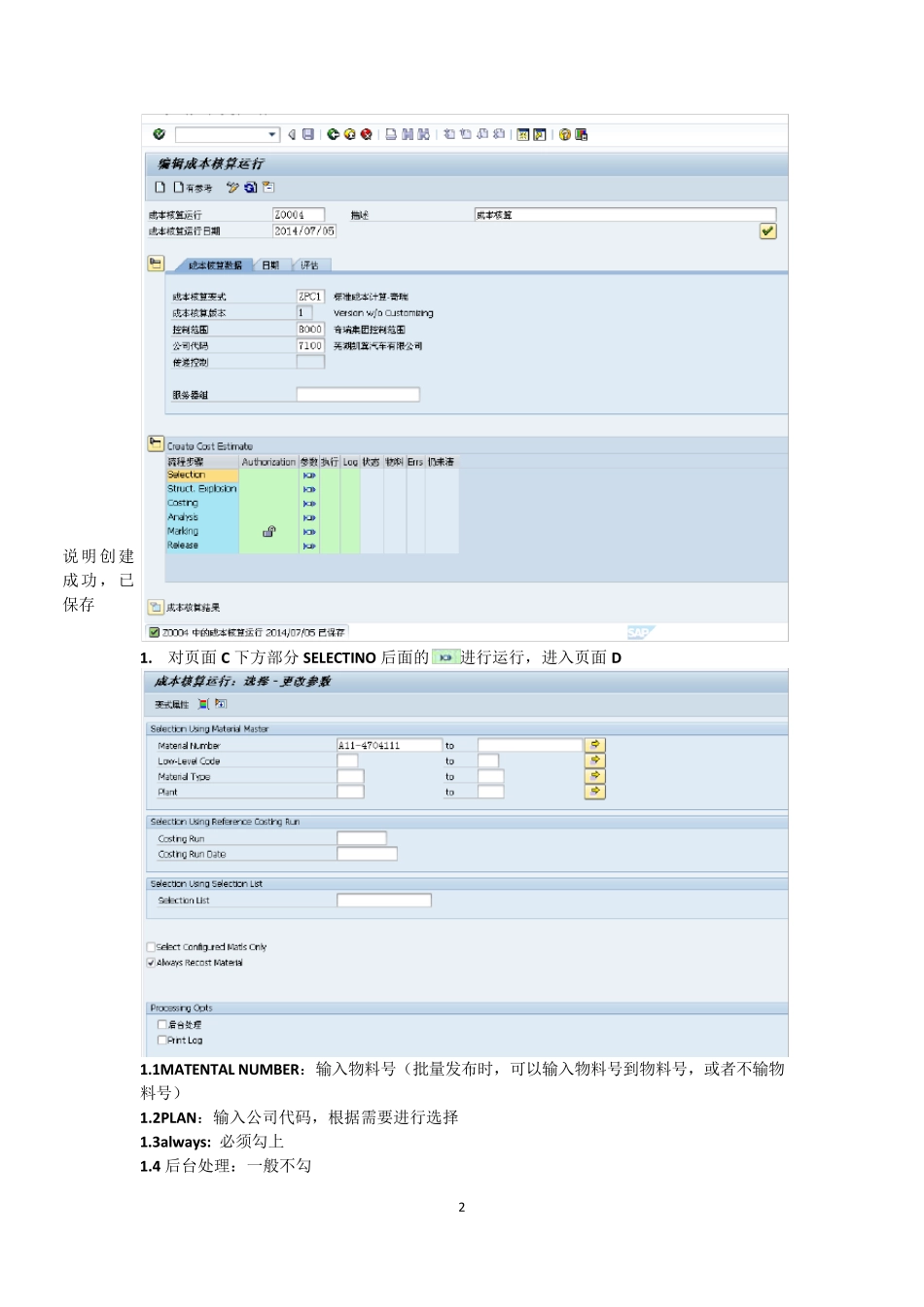
Task: Click the costing run date field 2014/07/05
Action: pyautogui.click(x=304, y=230)
